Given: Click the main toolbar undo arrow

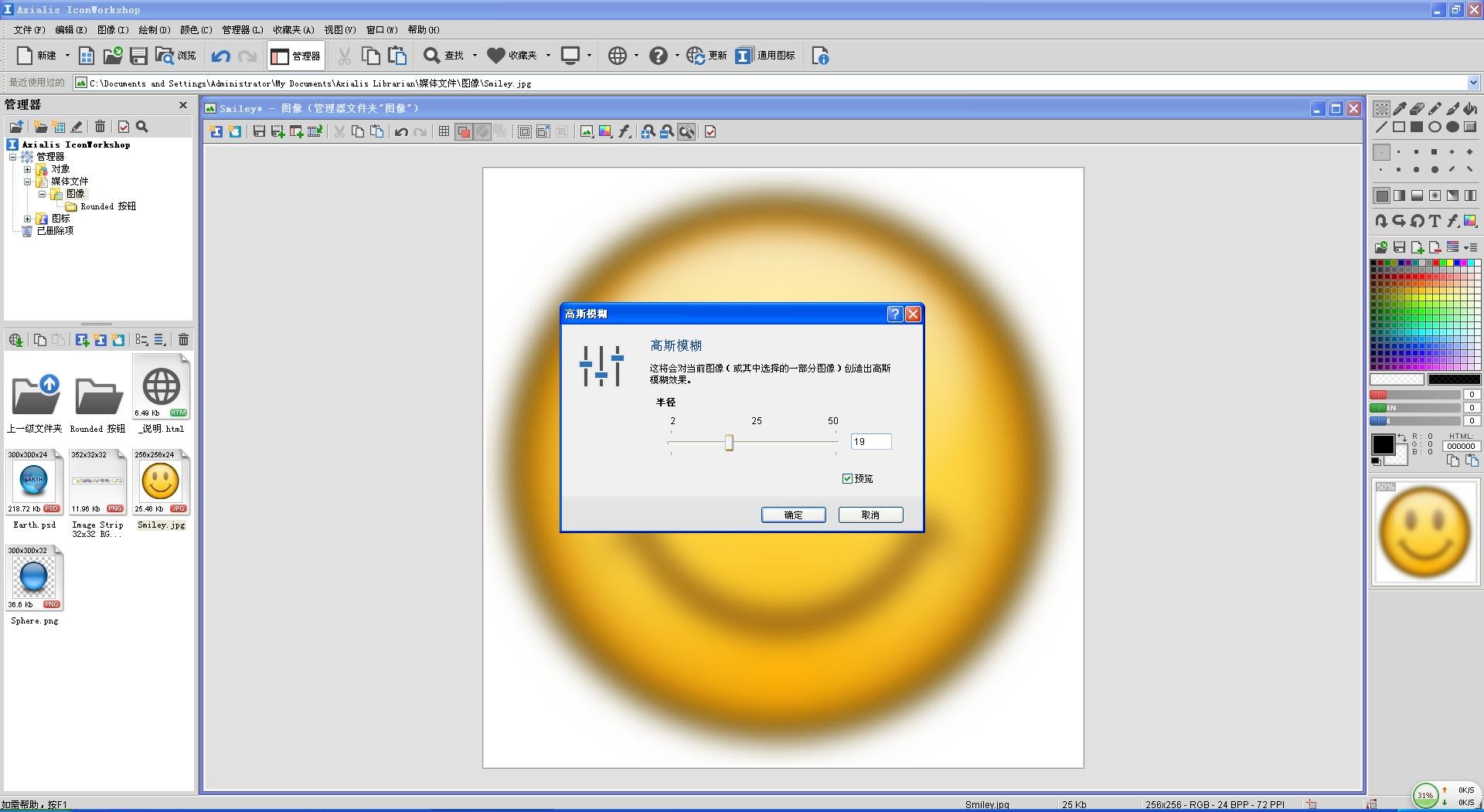Looking at the screenshot, I should point(221,56).
